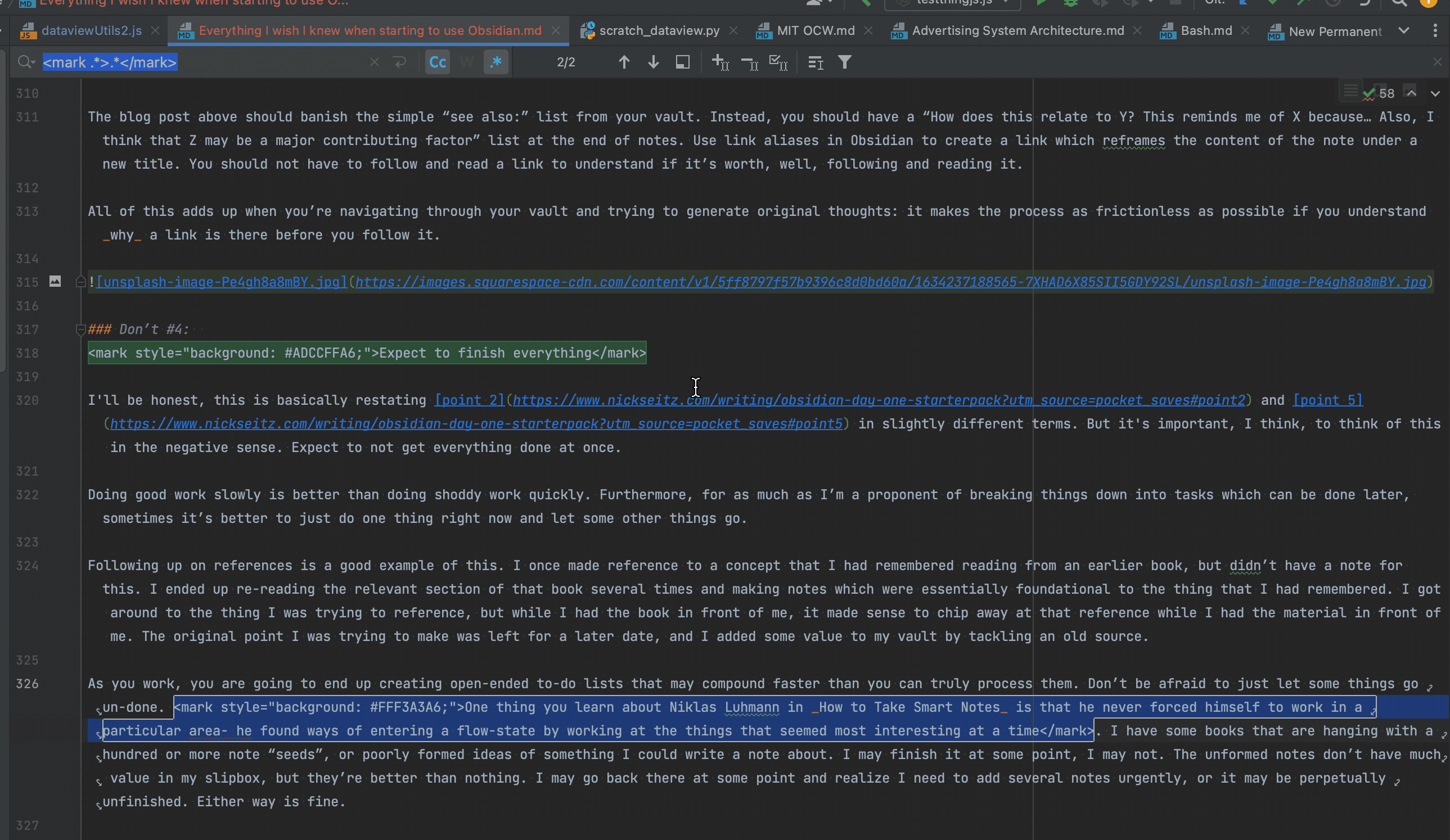Open the unsplash-image-Pe4gh8a8mBY.jpg link text
Viewport: 1450px width, 840px height.
(x=222, y=282)
